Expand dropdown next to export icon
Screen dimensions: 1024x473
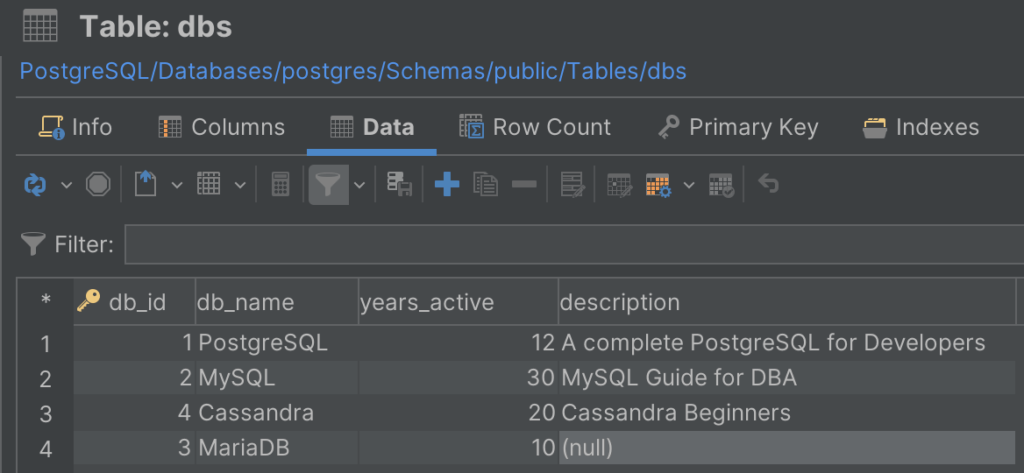pyautogui.click(x=177, y=186)
